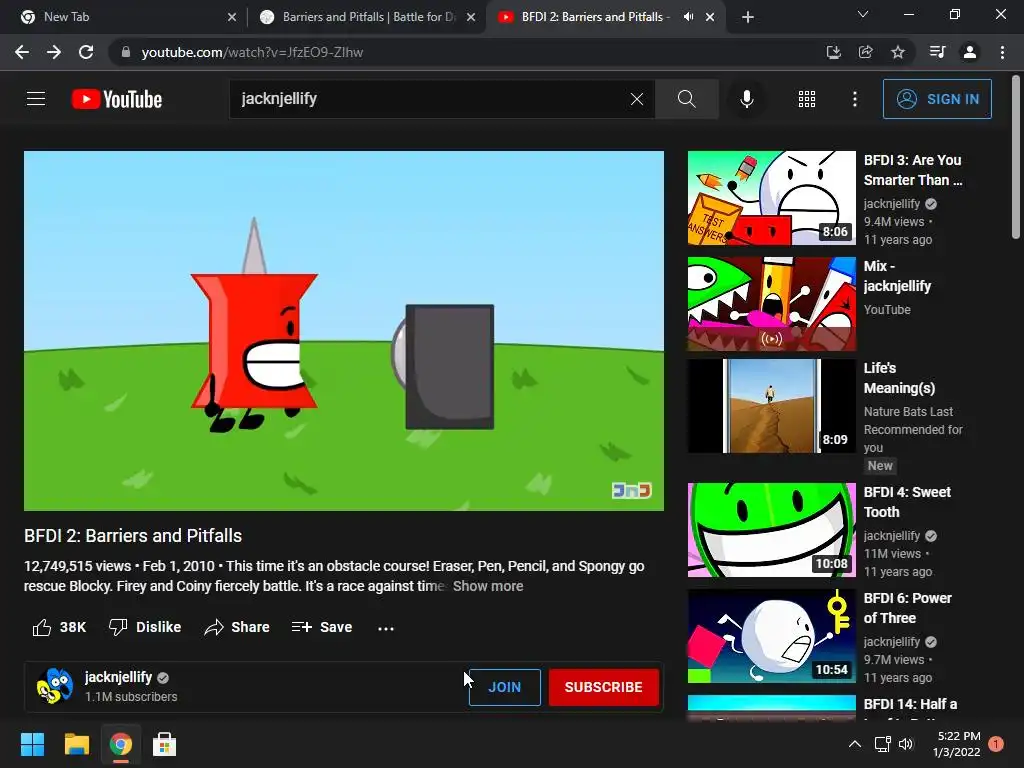The image size is (1024, 768).
Task: Close the New Tab tab
Action: (x=232, y=17)
